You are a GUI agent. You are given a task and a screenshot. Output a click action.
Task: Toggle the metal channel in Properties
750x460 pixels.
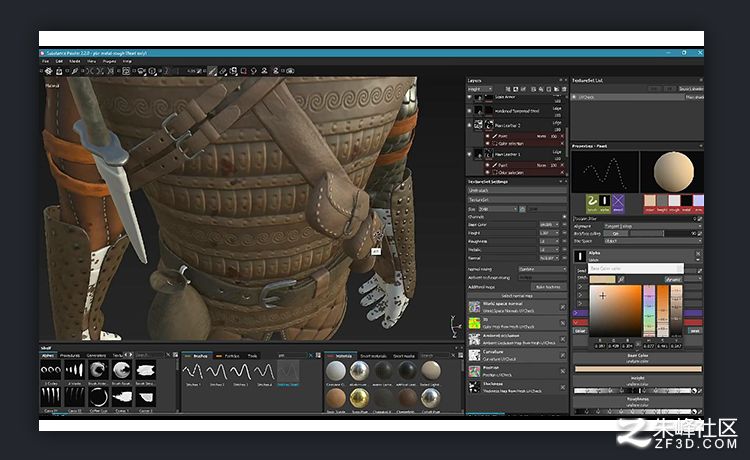687,203
